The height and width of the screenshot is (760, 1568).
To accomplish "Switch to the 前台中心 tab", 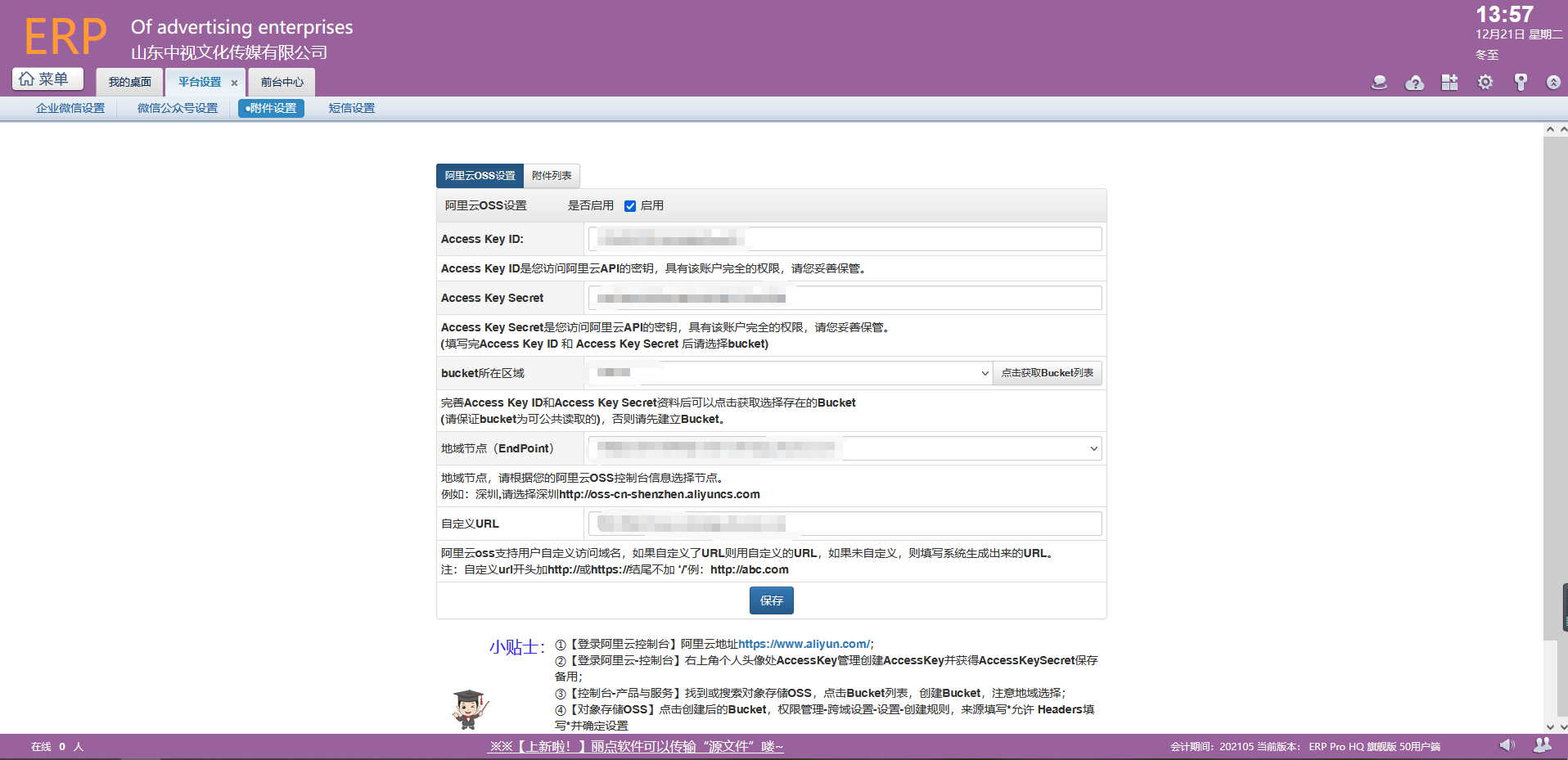I will tap(282, 82).
